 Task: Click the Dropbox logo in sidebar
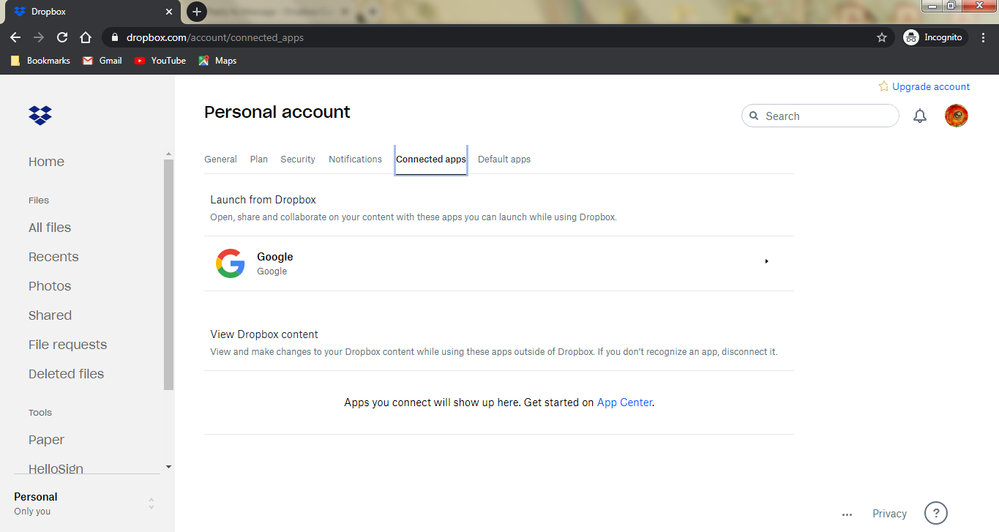(x=40, y=115)
